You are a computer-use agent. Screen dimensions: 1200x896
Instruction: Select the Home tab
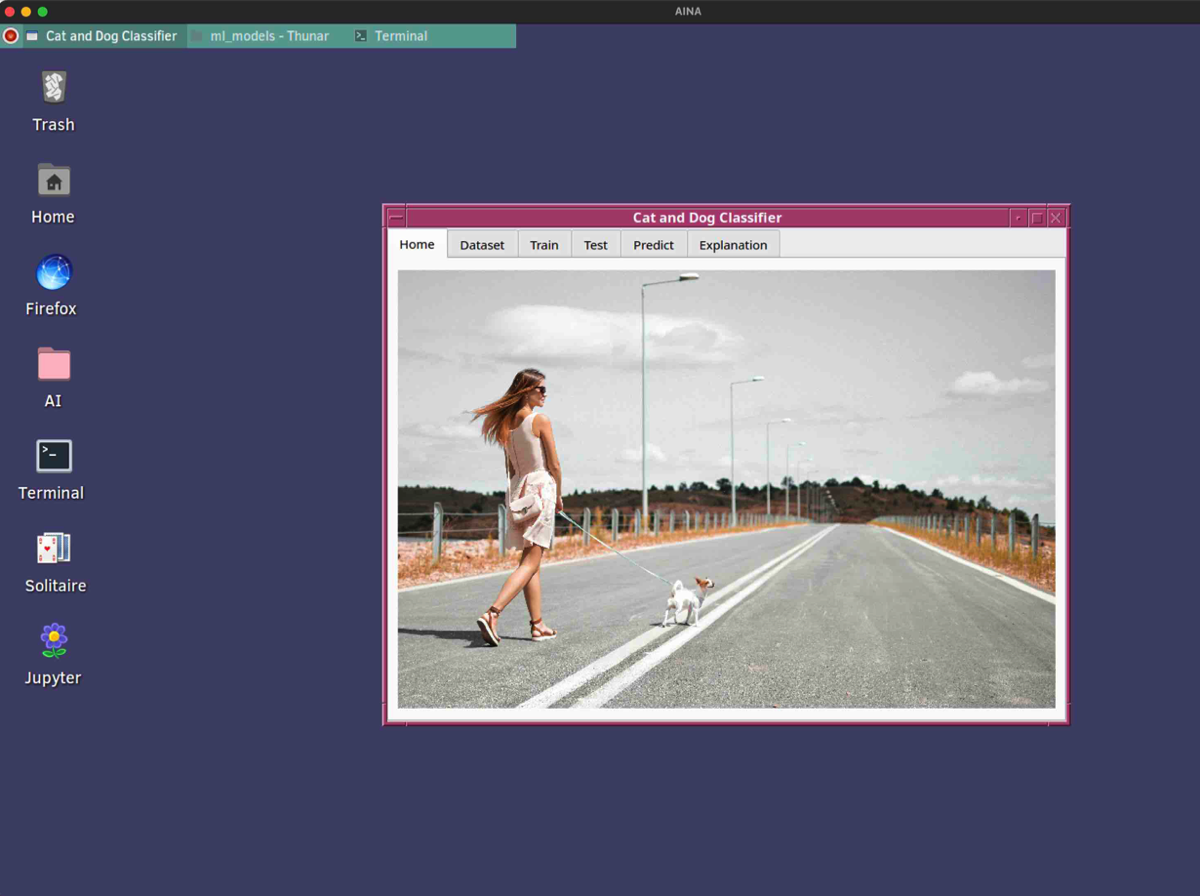(417, 244)
